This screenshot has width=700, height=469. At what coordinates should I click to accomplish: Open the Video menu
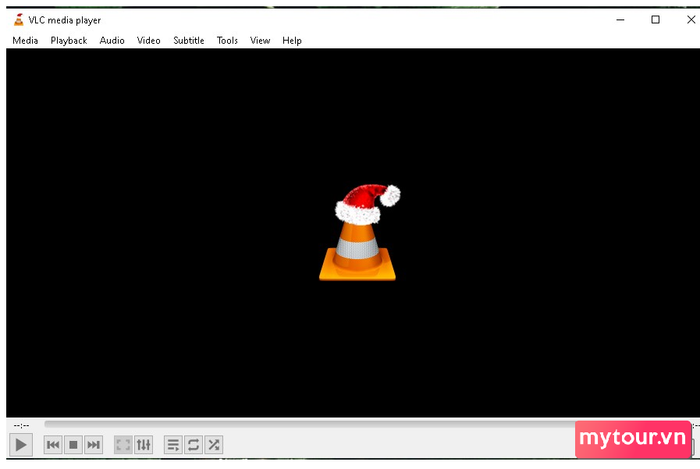coord(148,41)
